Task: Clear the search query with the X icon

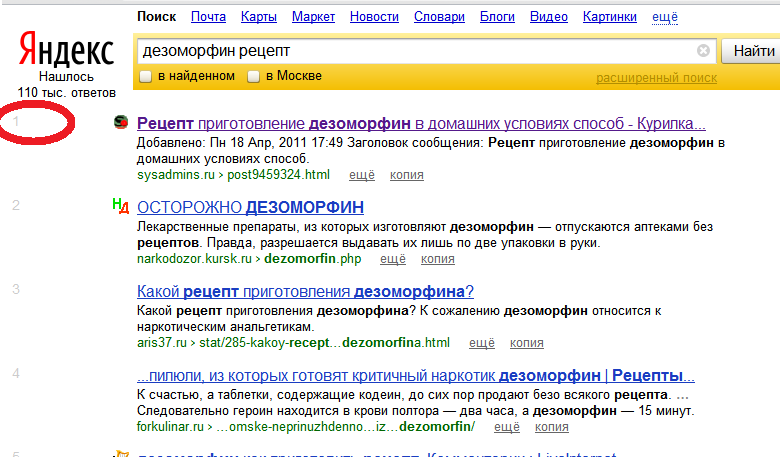Action: coord(703,51)
